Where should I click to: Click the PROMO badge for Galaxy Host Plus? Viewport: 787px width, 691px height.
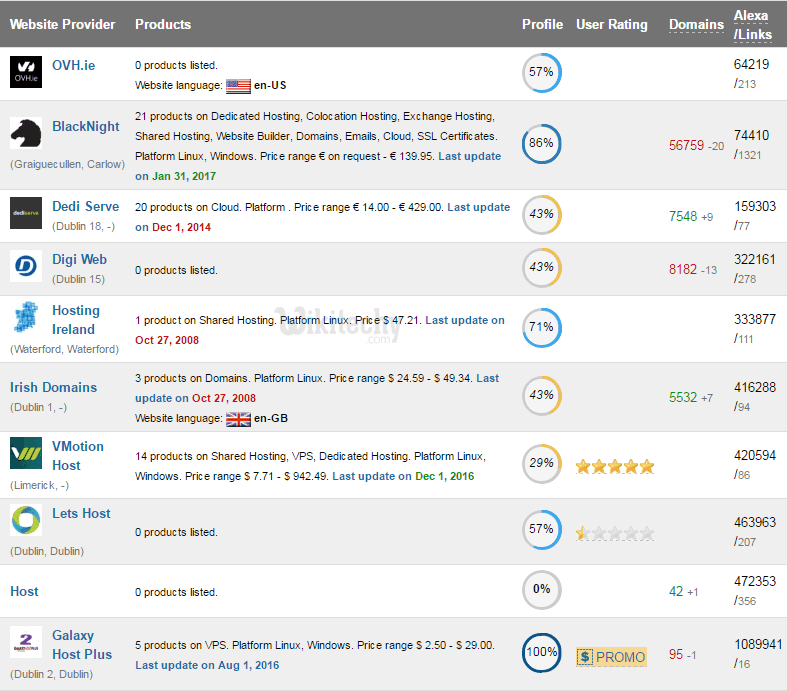pyautogui.click(x=611, y=657)
